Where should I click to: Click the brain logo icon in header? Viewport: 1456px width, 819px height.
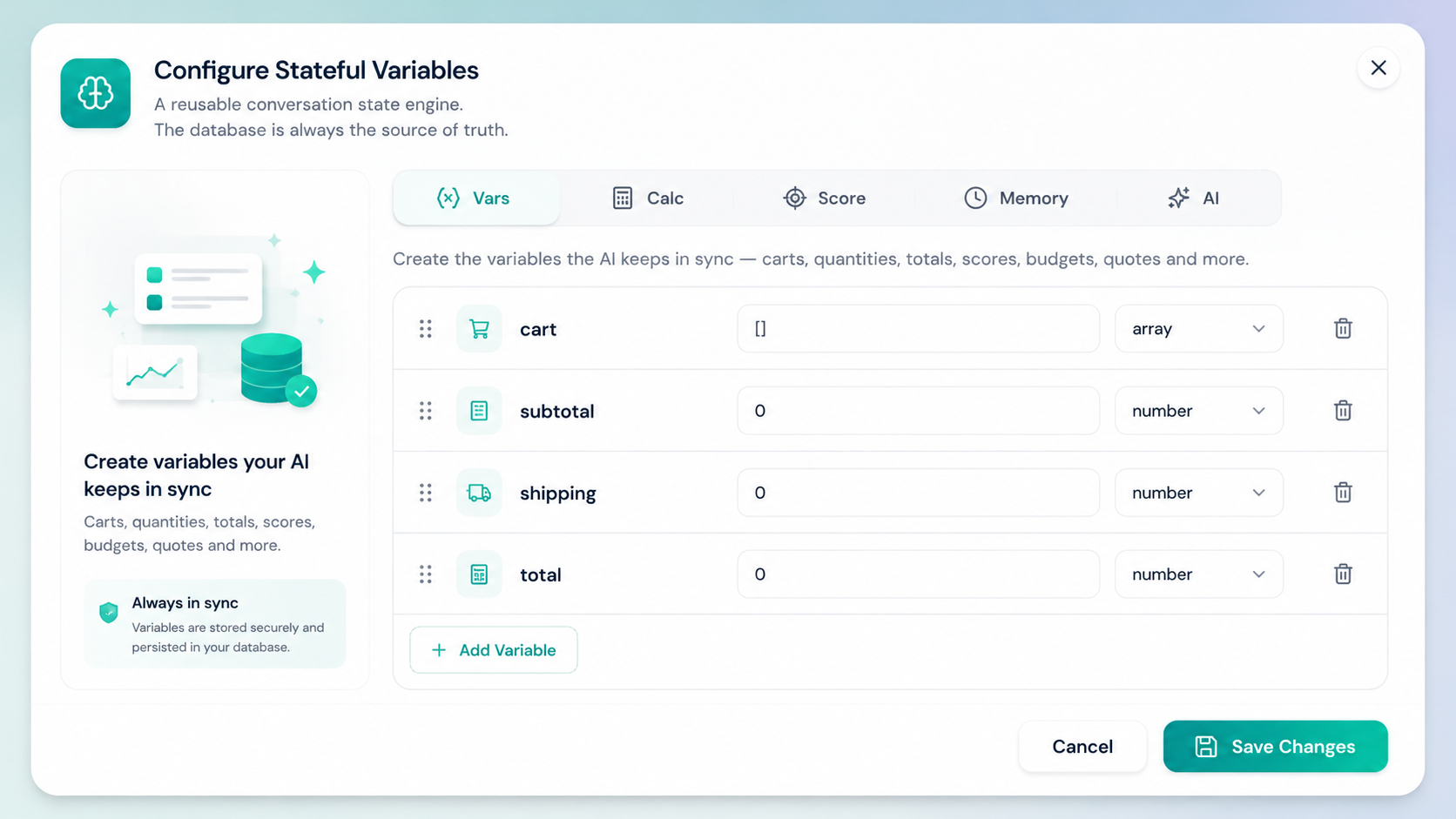point(96,93)
